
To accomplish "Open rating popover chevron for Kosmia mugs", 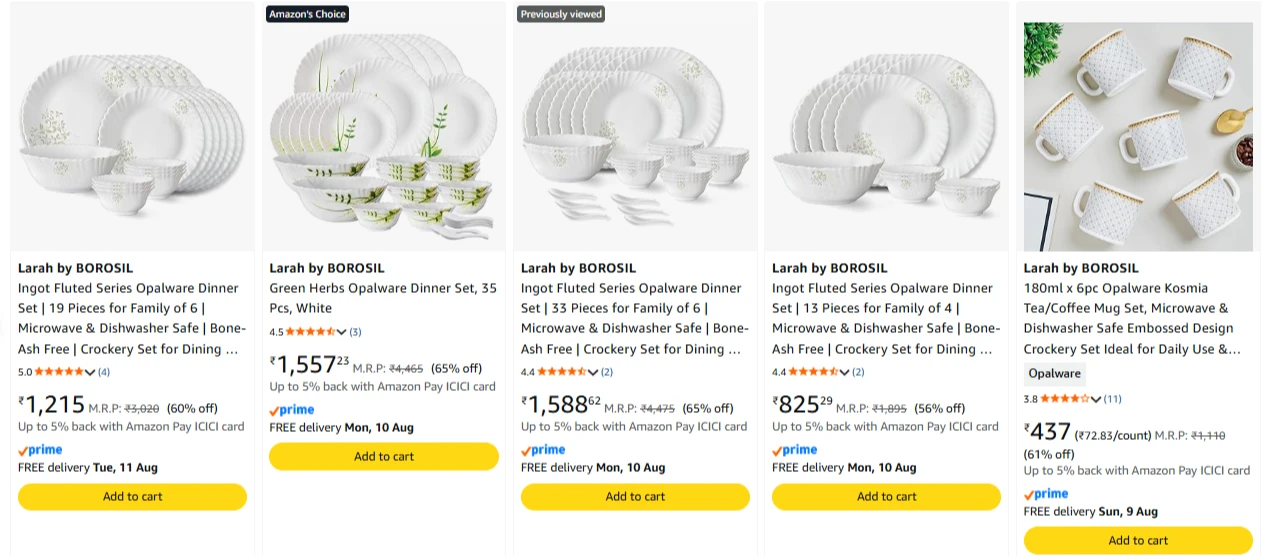I will coord(1096,399).
